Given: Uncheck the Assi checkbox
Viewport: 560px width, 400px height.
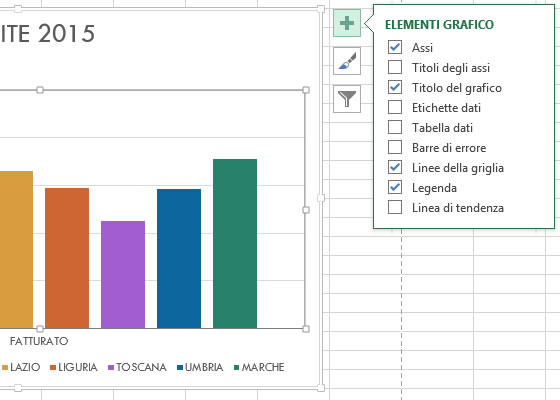Looking at the screenshot, I should click(x=395, y=47).
